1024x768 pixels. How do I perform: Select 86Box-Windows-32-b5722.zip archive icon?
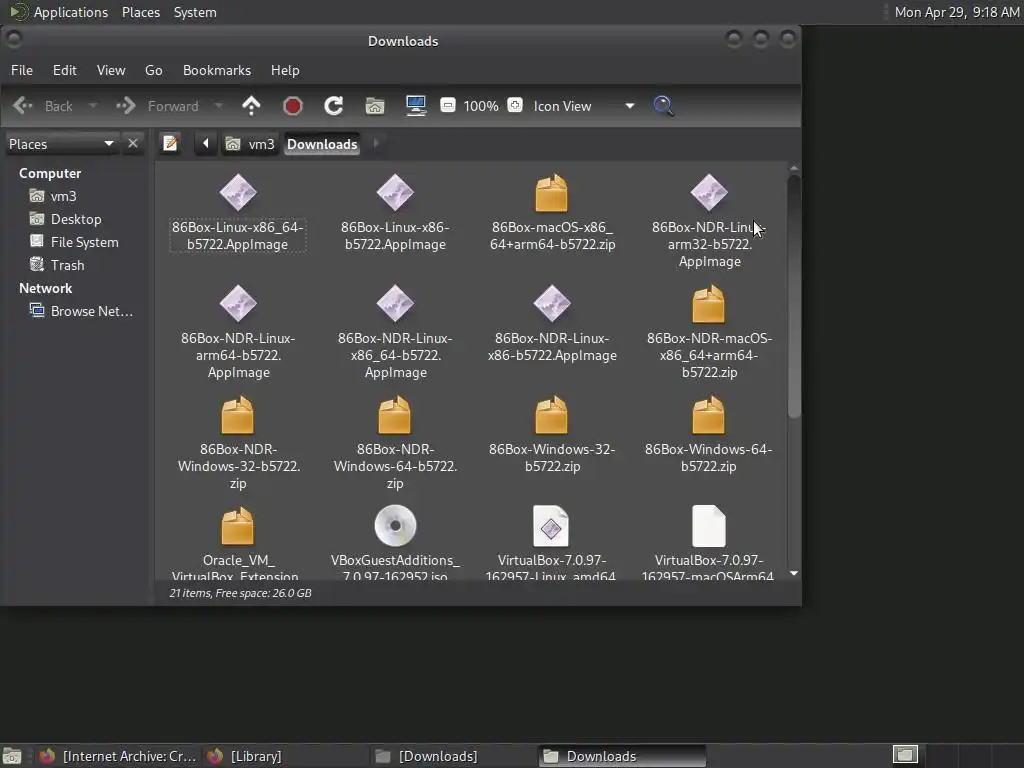coord(552,415)
